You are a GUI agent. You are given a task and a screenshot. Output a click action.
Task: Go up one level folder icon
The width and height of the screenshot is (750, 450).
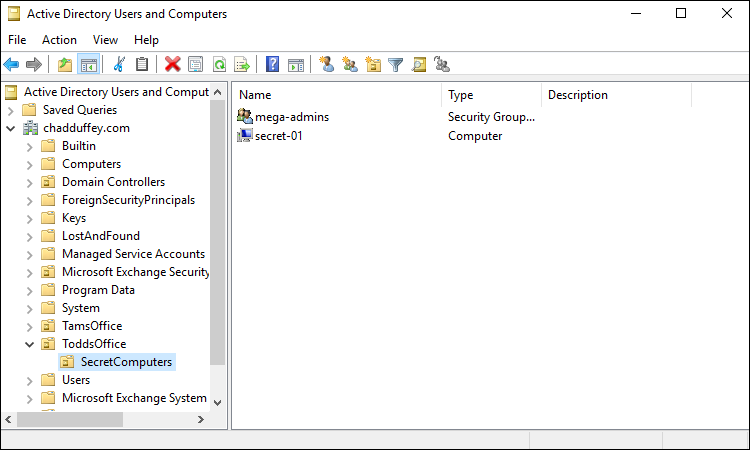(x=65, y=64)
